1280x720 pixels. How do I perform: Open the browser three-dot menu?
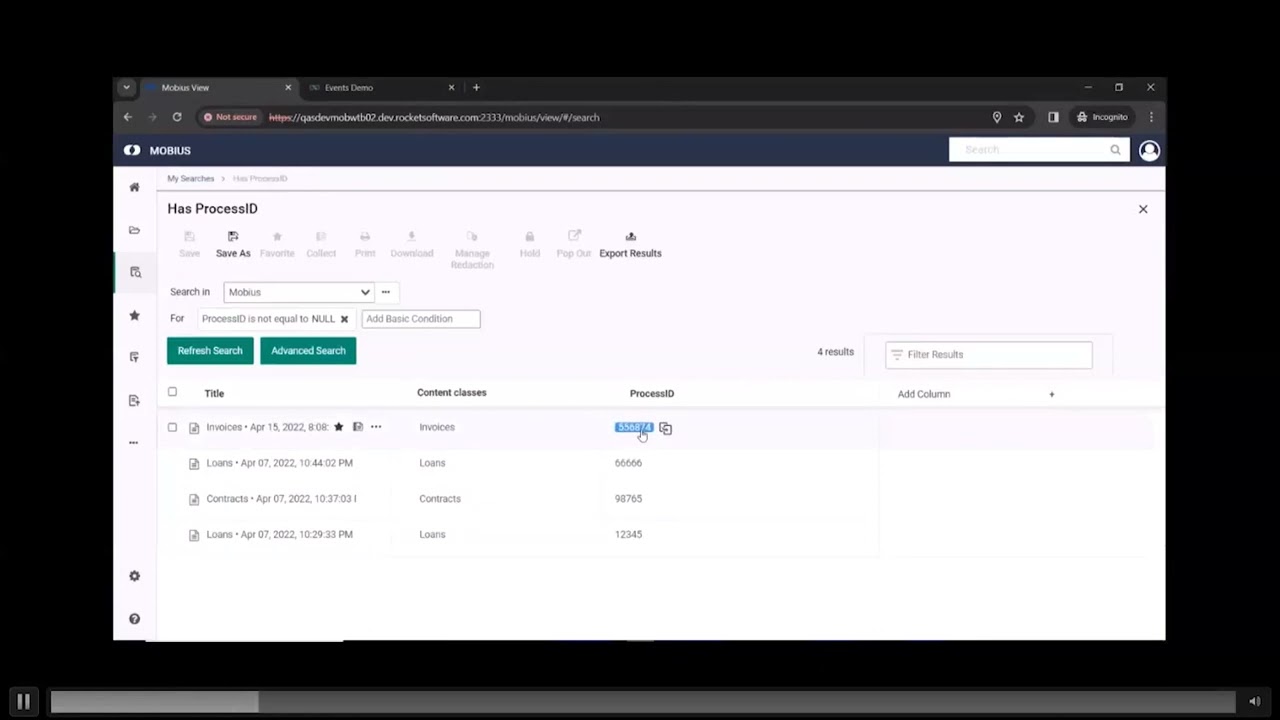(1151, 117)
